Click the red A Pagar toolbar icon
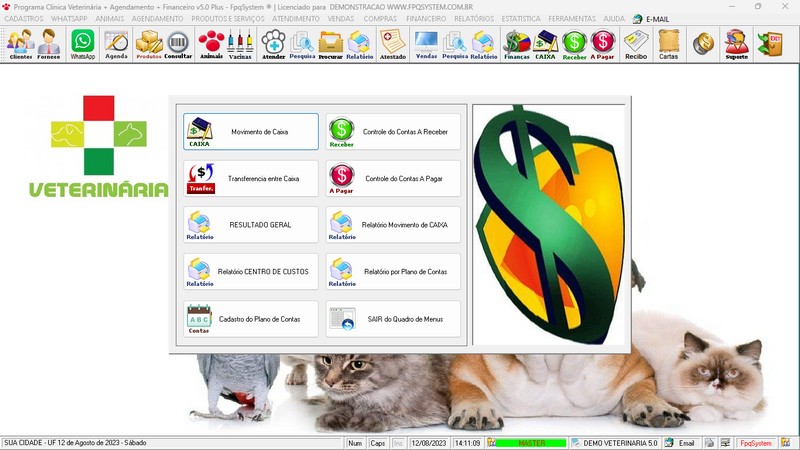This screenshot has width=800, height=450. pos(603,44)
